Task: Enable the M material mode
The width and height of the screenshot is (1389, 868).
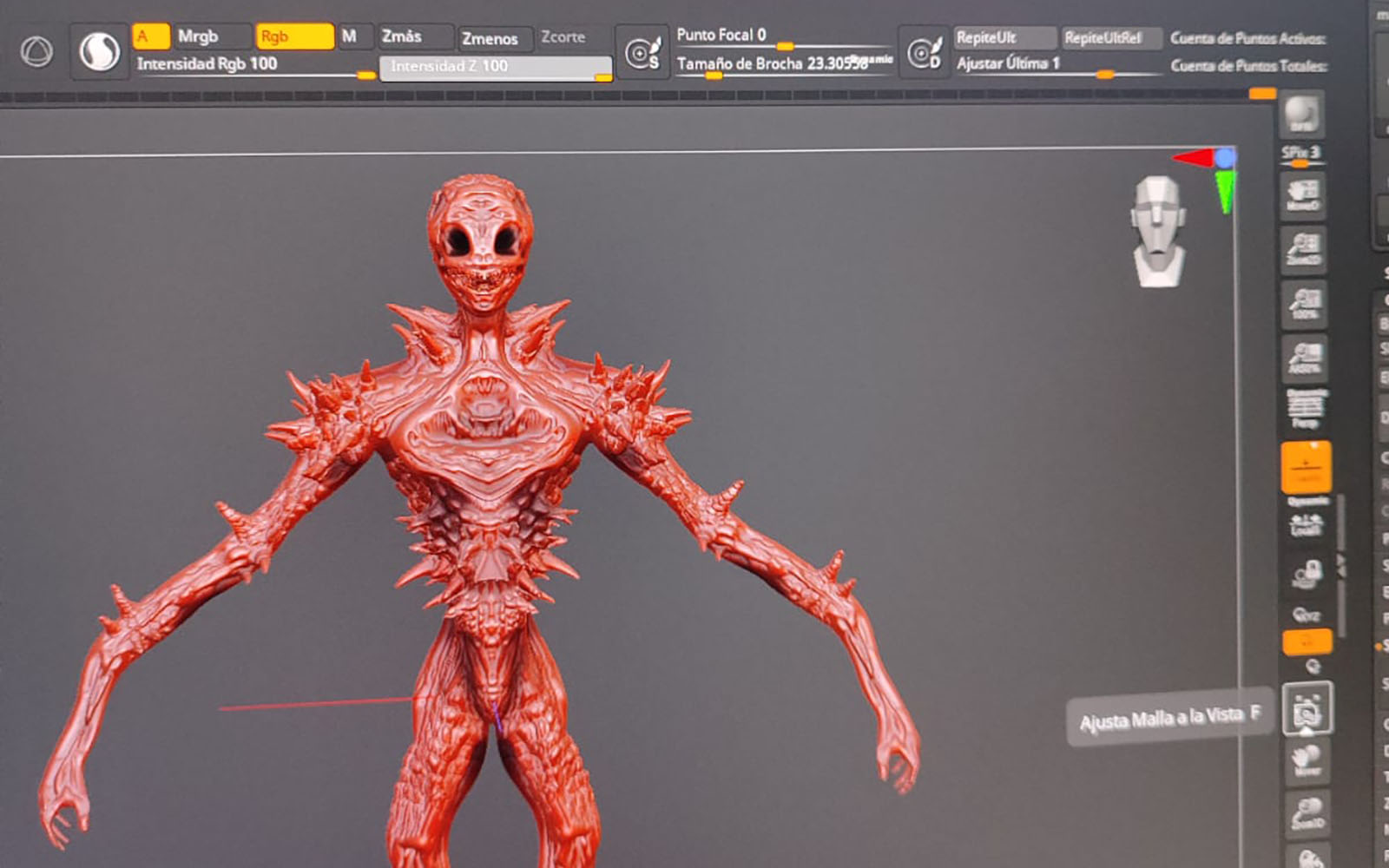Action: pos(355,36)
